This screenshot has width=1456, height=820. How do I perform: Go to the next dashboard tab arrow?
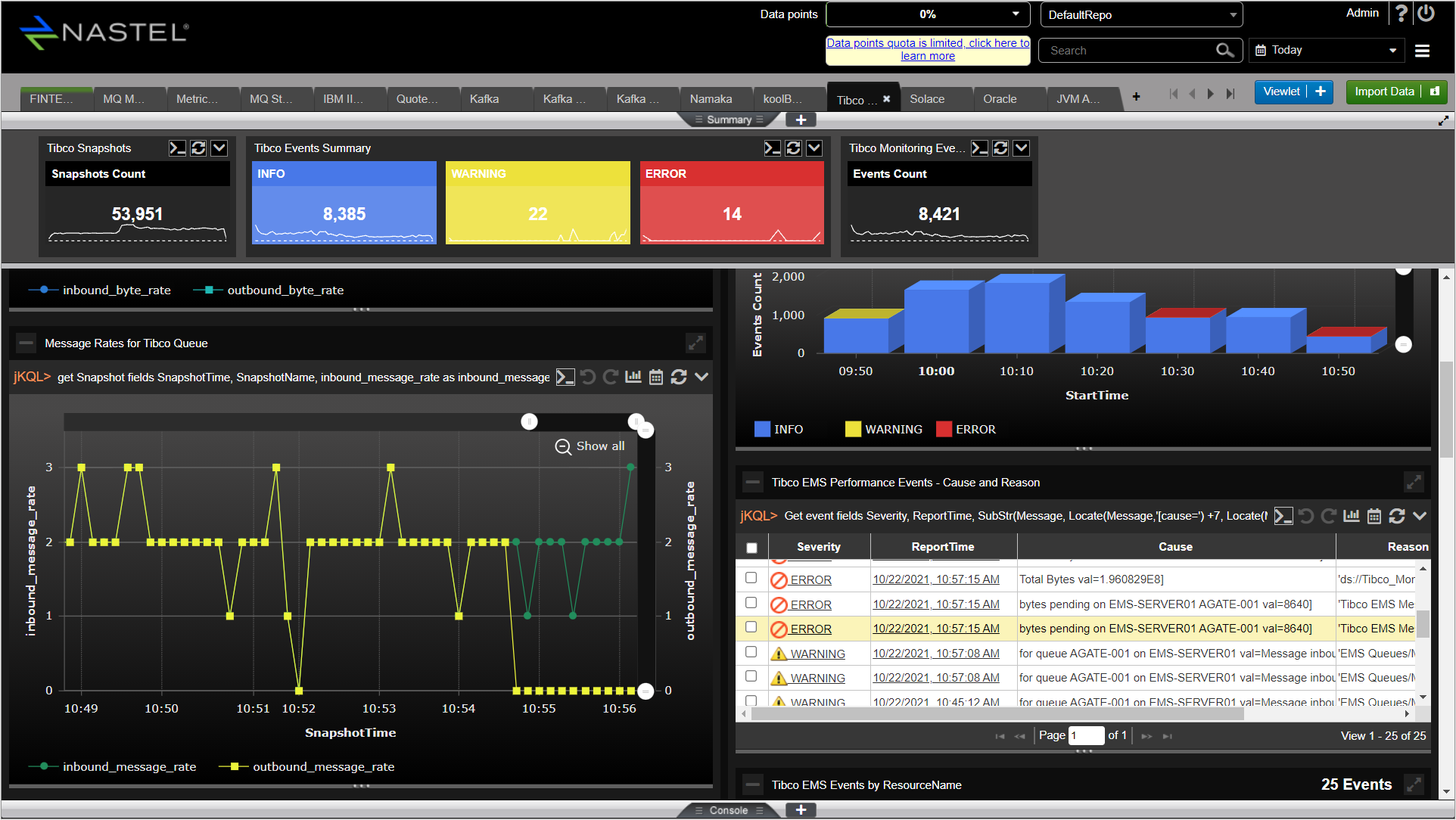pos(1211,94)
